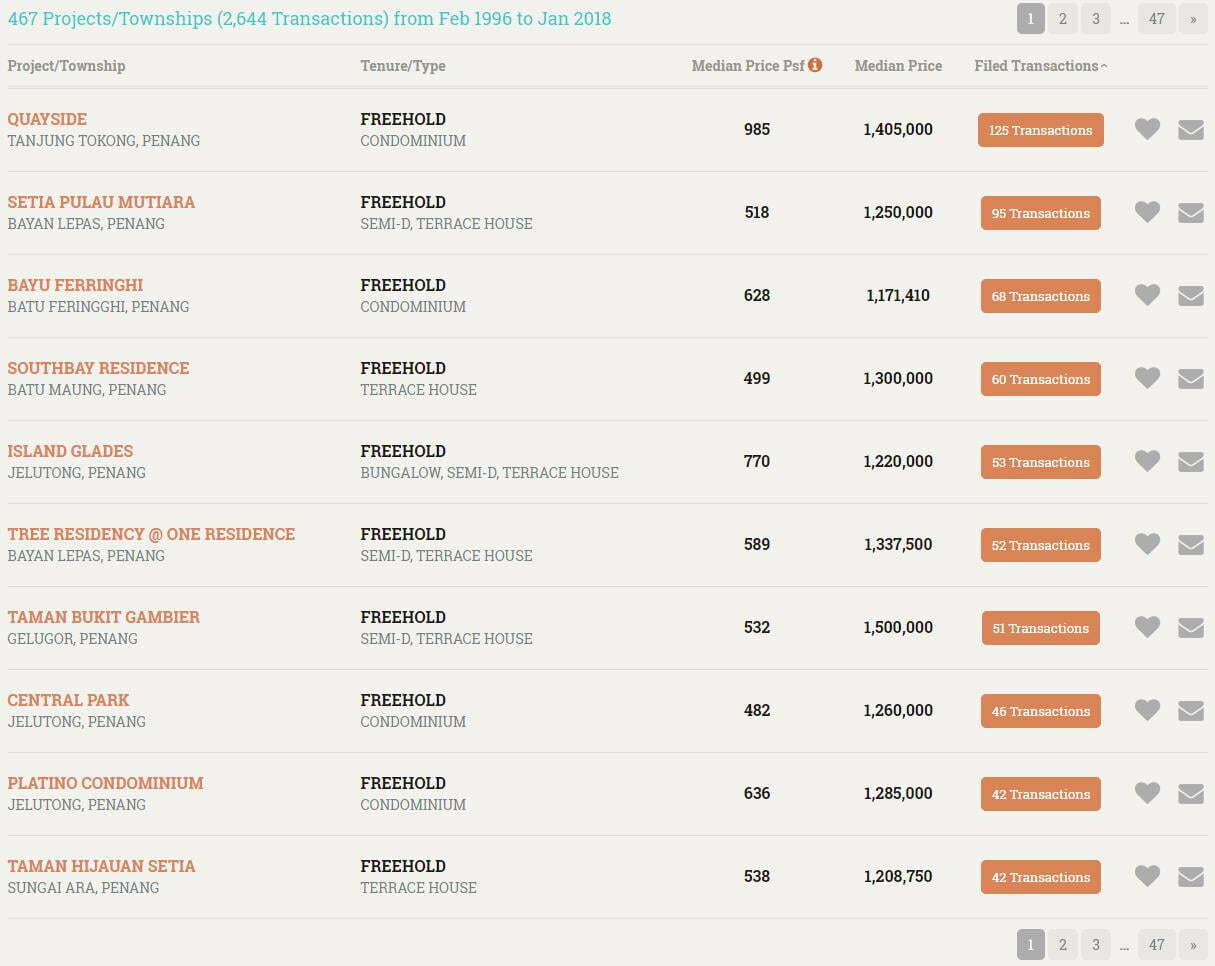Sort by Project/Township column header
1215x966 pixels.
click(66, 66)
